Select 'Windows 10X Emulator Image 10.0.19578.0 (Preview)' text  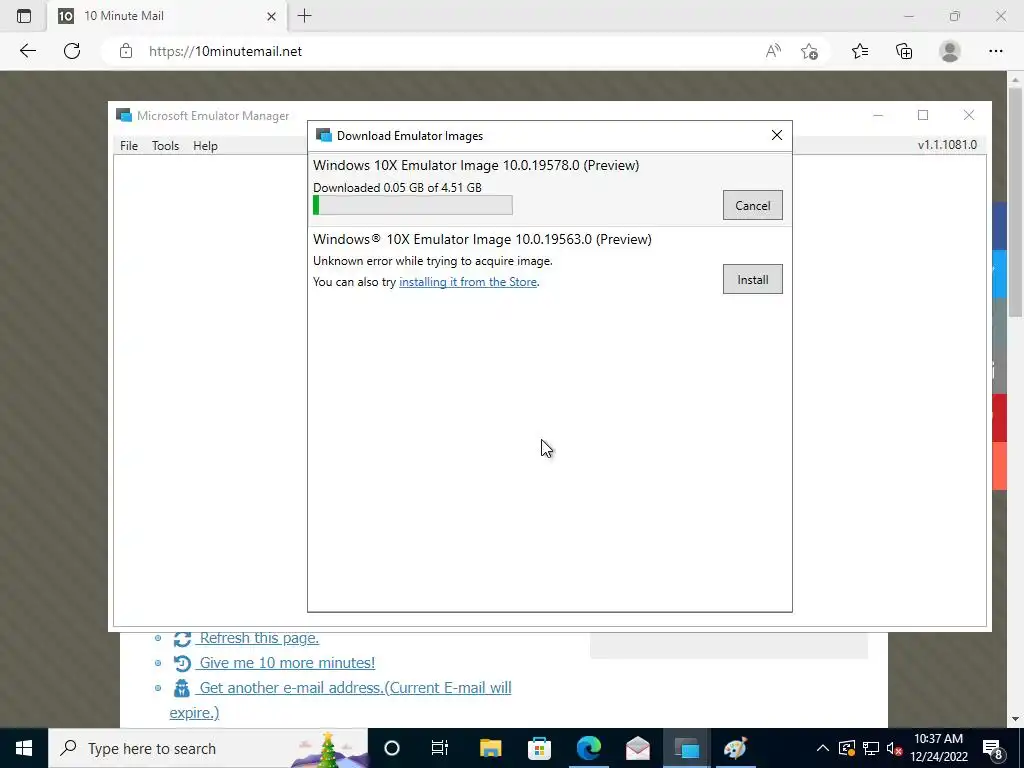476,165
